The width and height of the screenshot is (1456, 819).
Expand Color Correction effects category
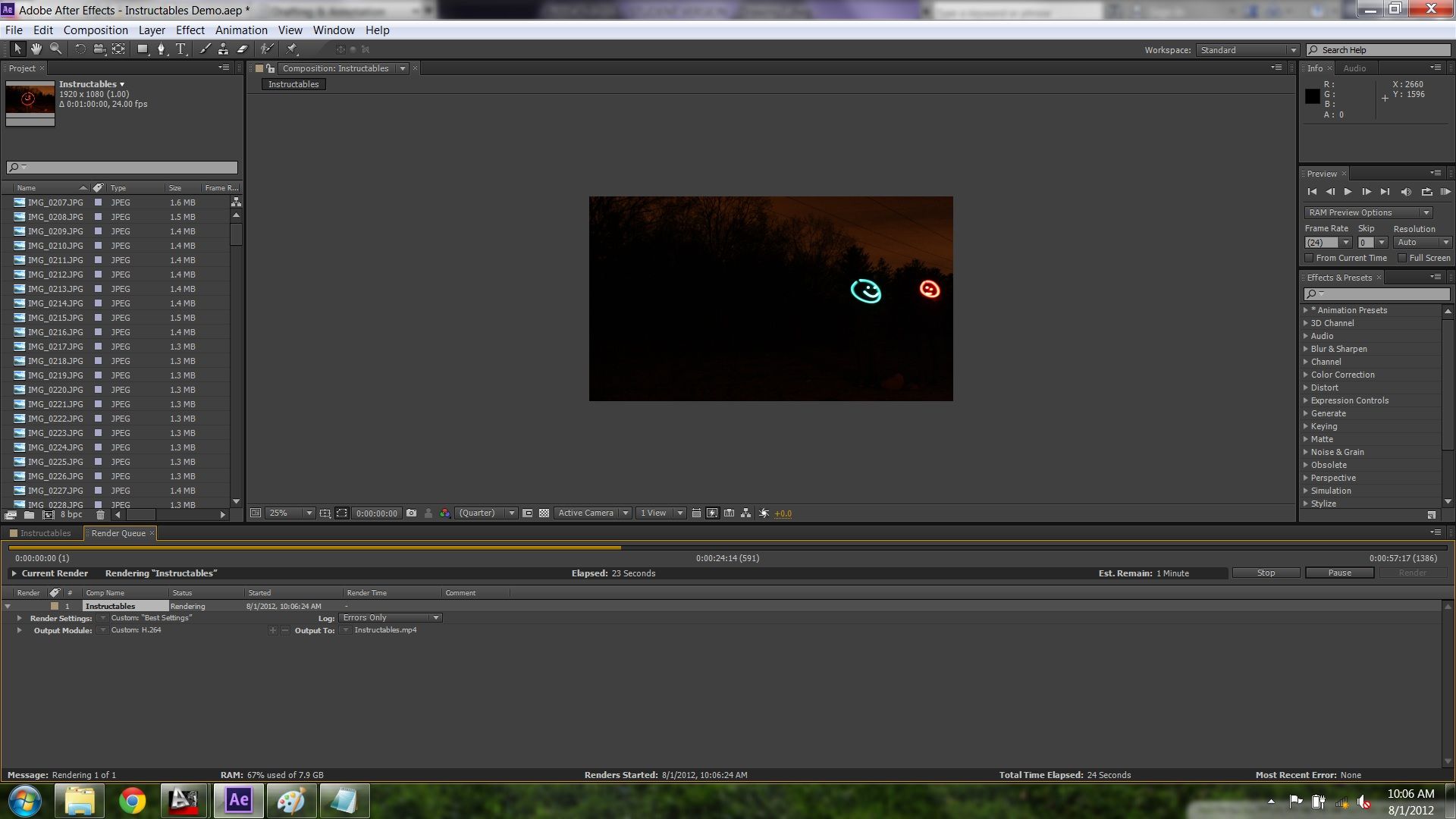(1306, 375)
